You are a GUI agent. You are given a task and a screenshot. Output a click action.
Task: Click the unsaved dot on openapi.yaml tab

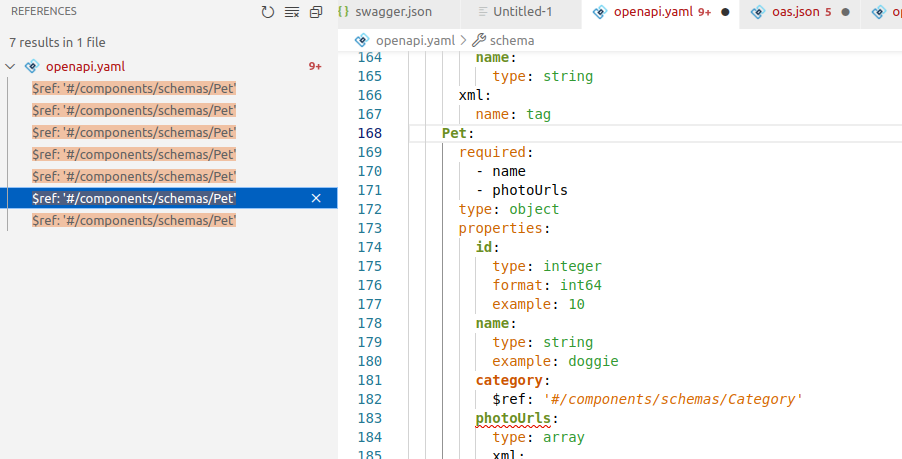724,12
